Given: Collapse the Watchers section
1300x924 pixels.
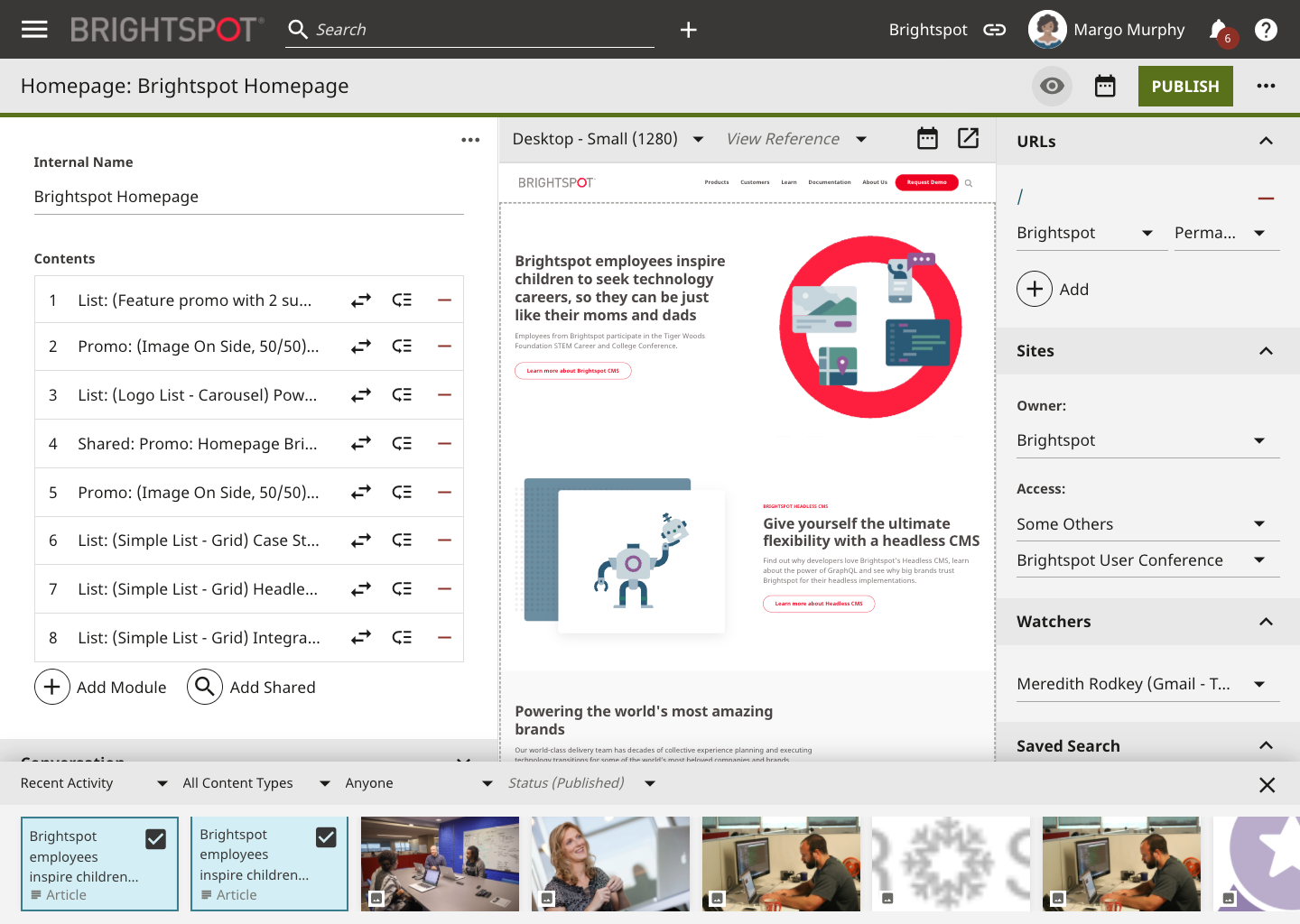Looking at the screenshot, I should tap(1266, 622).
